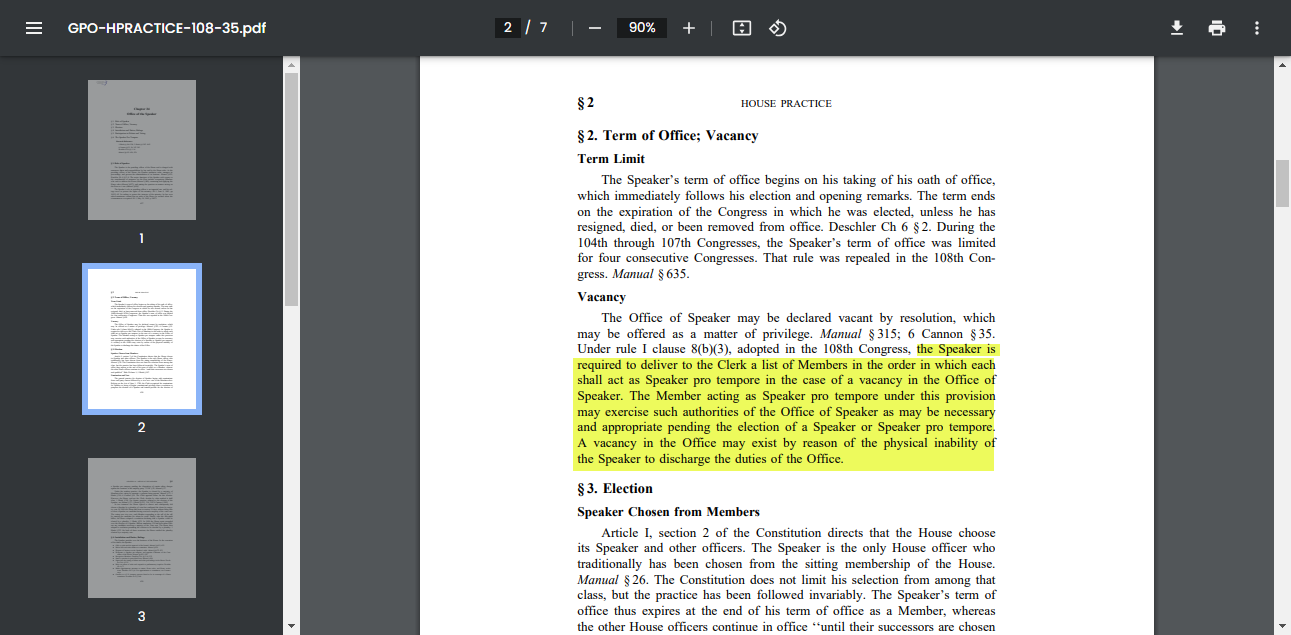
Task: Download the PDF file
Action: click(x=1177, y=28)
